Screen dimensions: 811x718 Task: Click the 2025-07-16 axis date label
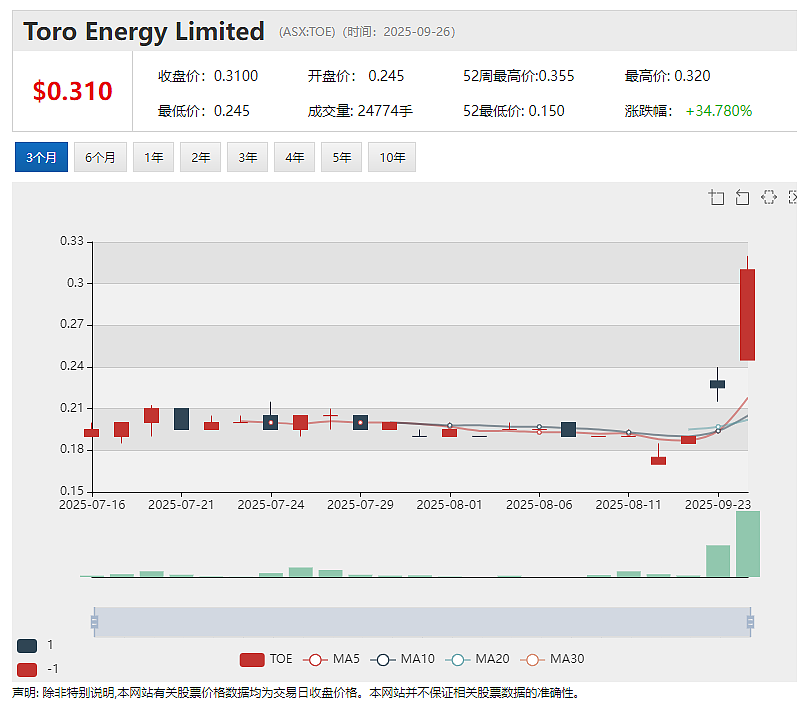pos(92,505)
